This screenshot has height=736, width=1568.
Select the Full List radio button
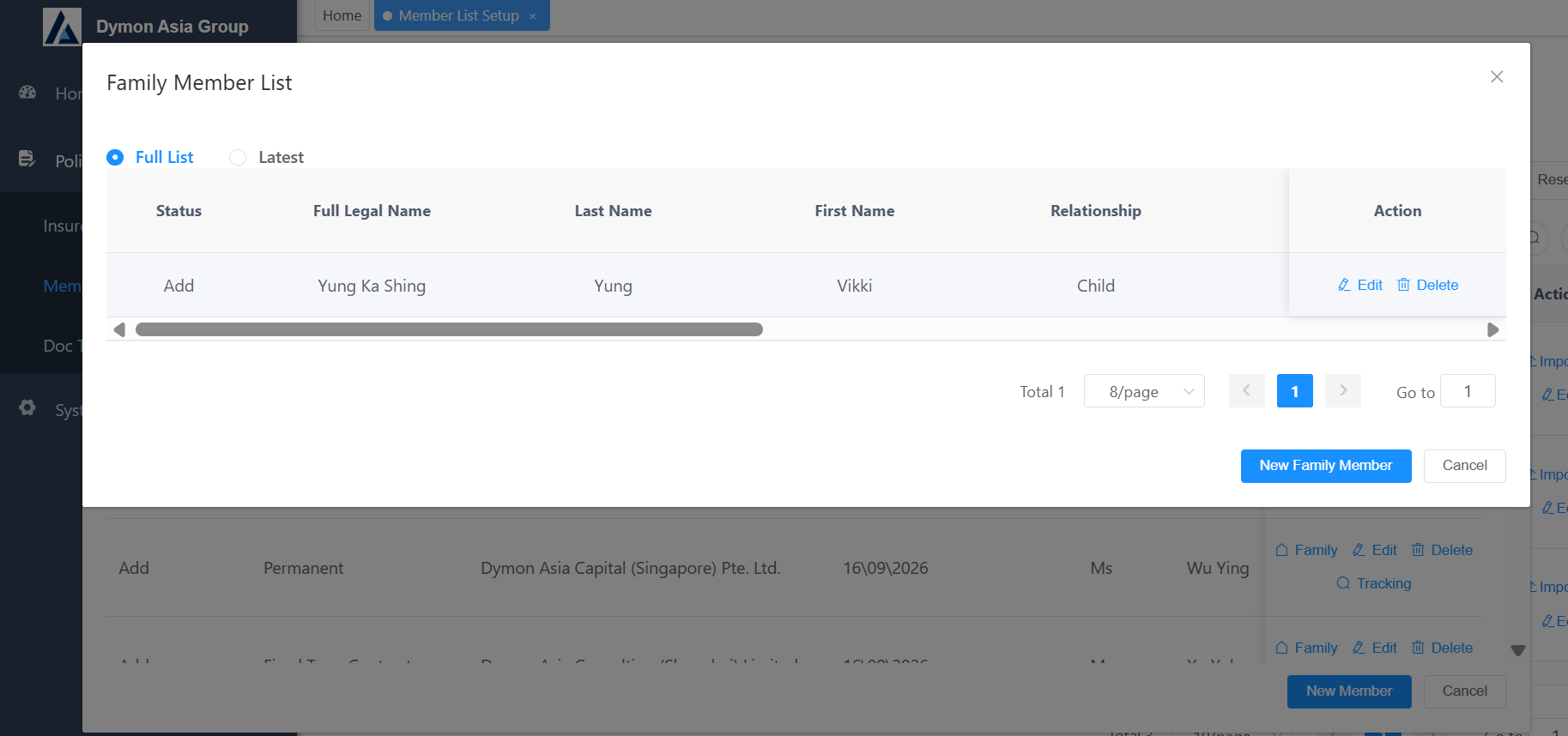(115, 157)
